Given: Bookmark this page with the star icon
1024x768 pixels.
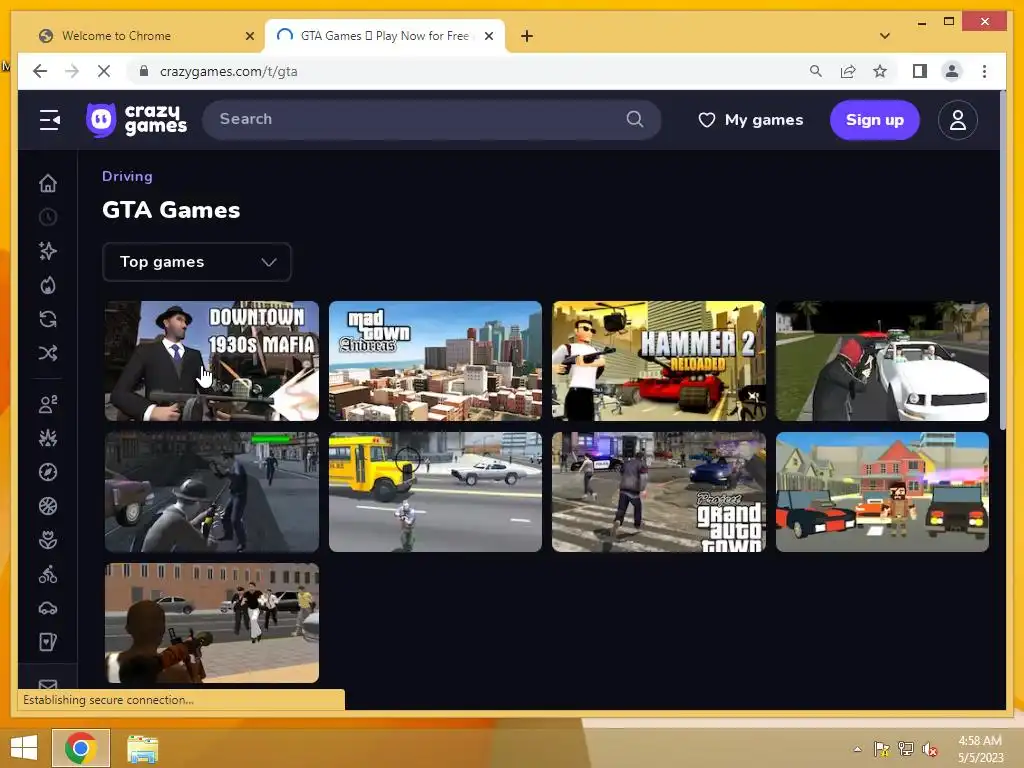Looking at the screenshot, I should pyautogui.click(x=880, y=71).
